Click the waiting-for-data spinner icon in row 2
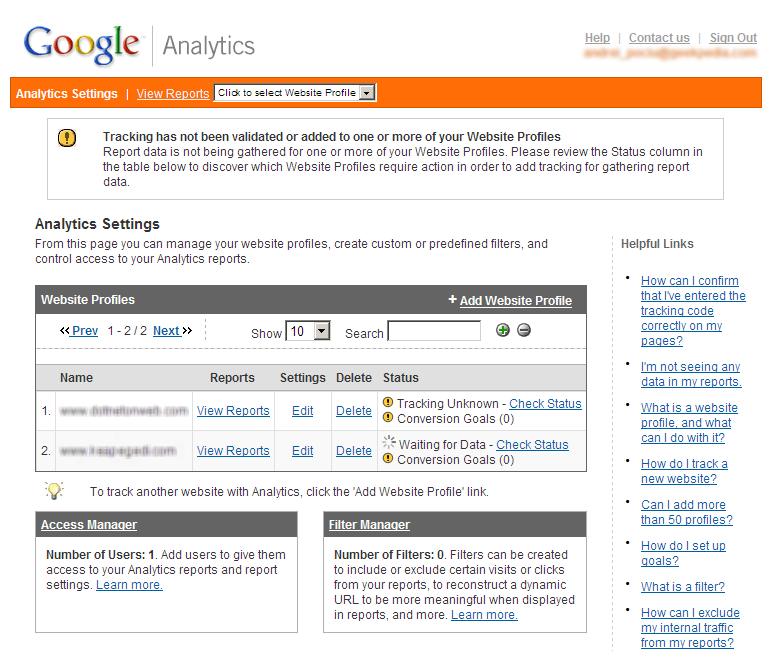Screen dimensions: 771x651 click(389, 442)
